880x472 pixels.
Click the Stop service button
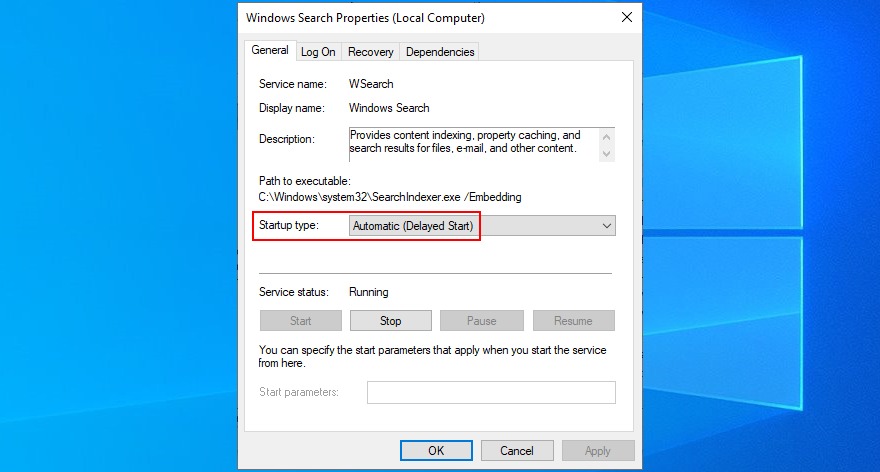(391, 320)
